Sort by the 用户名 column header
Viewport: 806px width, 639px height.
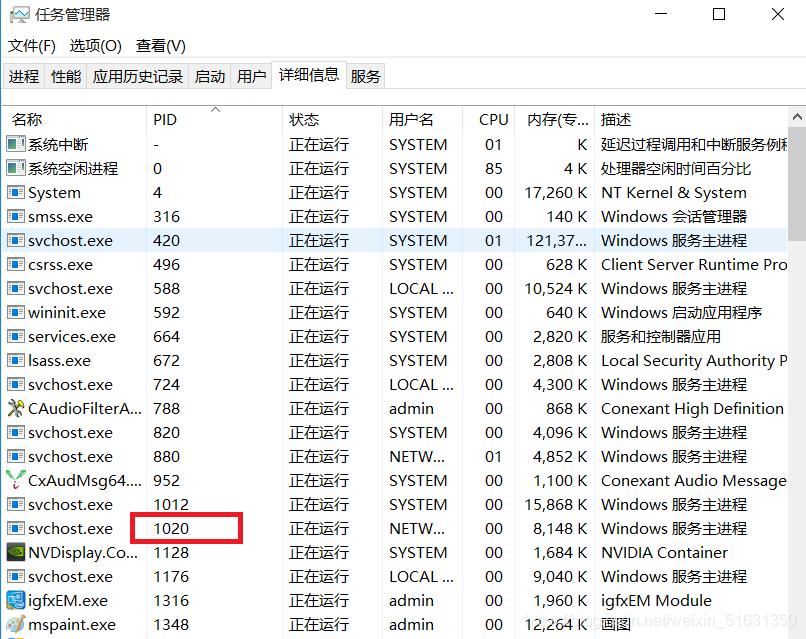click(x=423, y=119)
